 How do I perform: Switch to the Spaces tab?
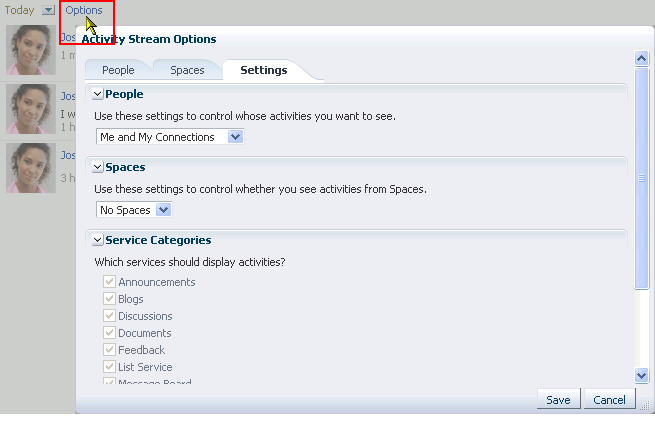click(x=187, y=70)
